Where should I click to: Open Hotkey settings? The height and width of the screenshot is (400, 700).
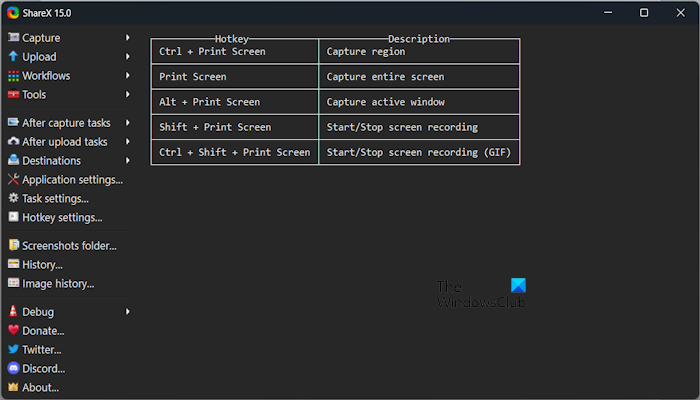pos(62,217)
